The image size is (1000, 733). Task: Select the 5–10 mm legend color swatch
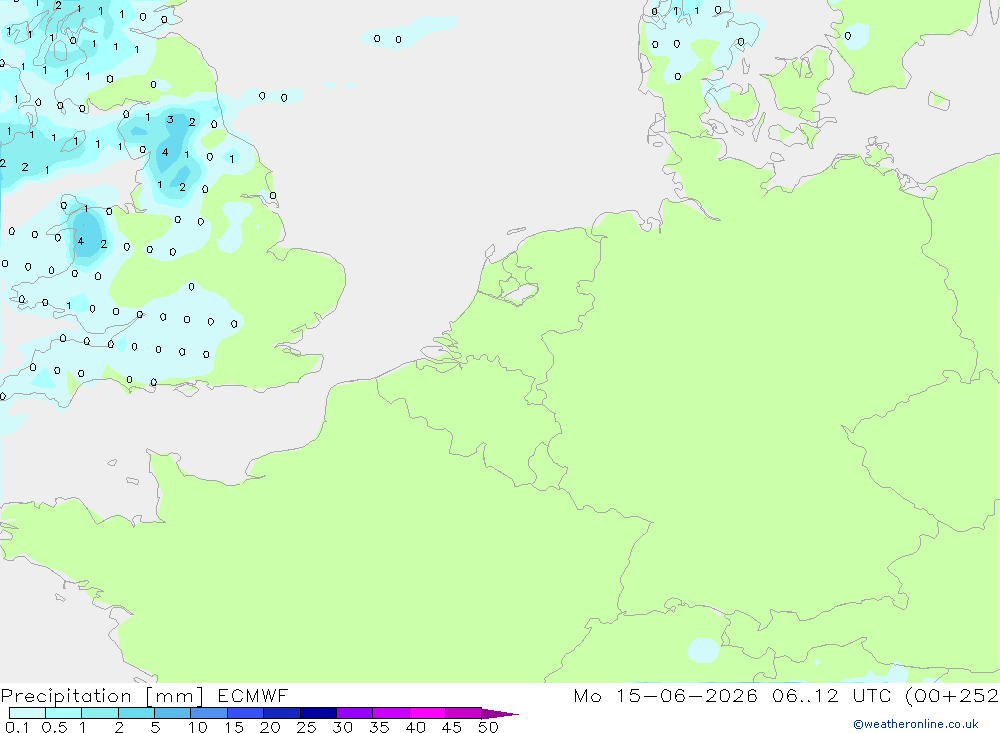tap(173, 713)
